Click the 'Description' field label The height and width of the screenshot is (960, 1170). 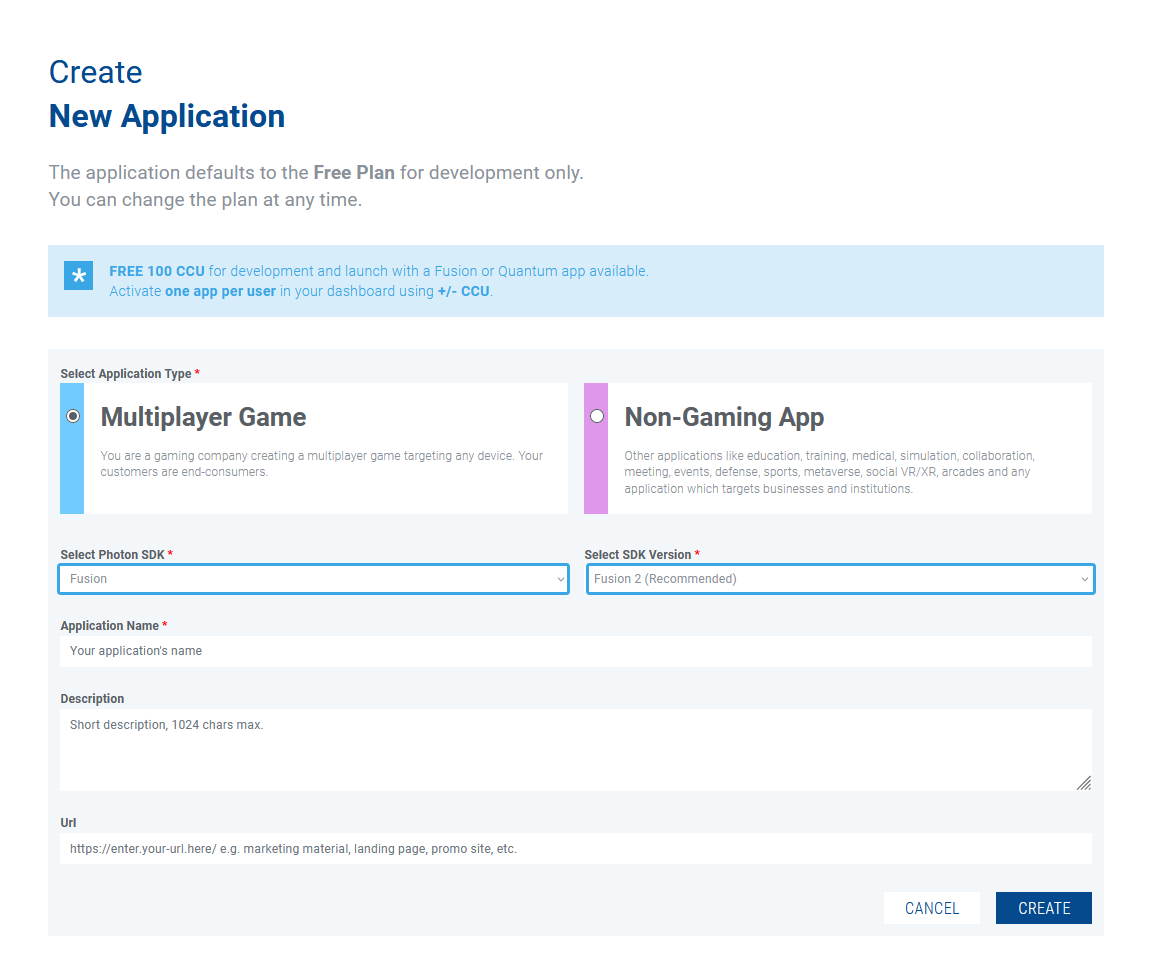(92, 699)
